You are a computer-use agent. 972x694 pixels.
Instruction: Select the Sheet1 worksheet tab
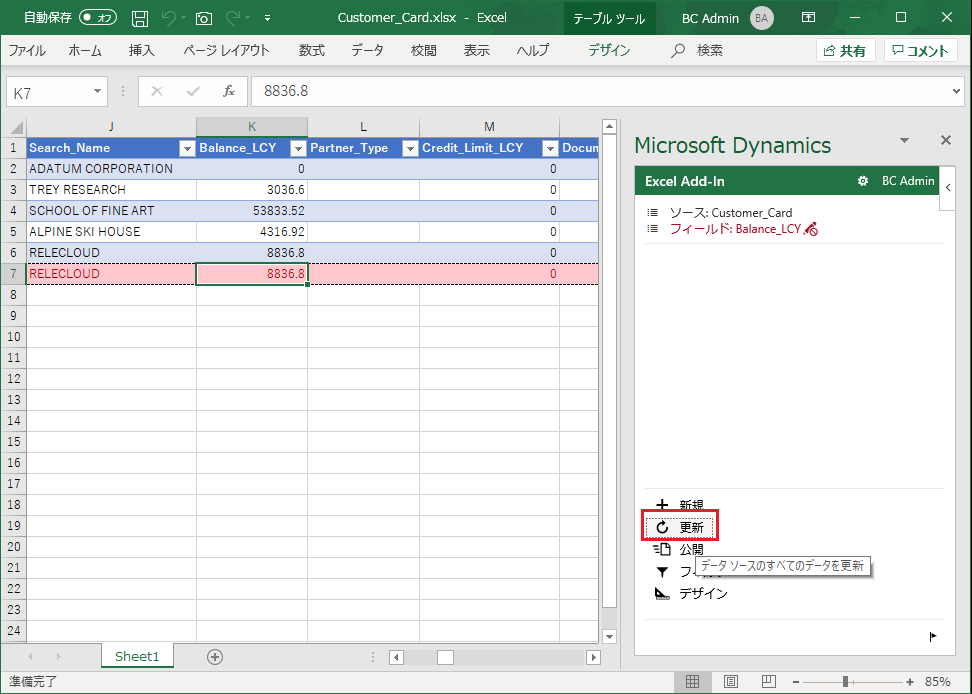point(137,656)
